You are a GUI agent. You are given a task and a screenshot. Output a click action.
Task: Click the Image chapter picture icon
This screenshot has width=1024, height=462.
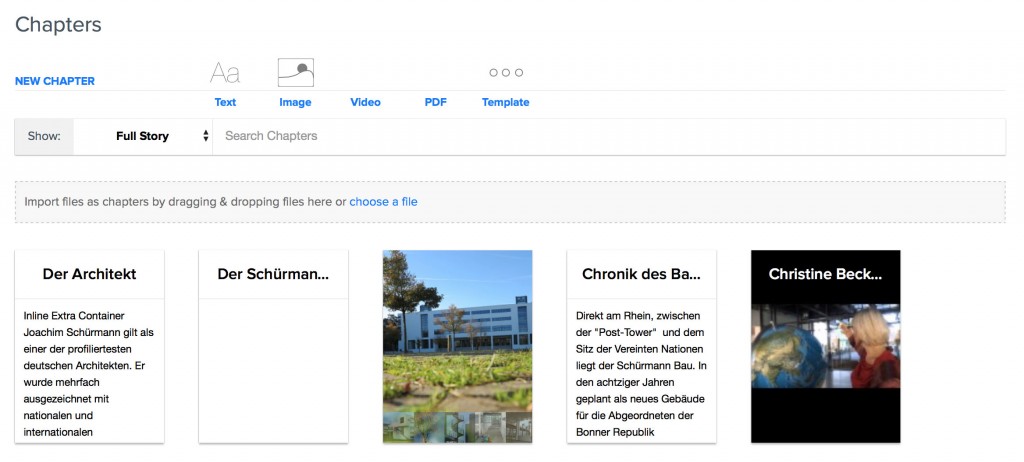pyautogui.click(x=296, y=73)
